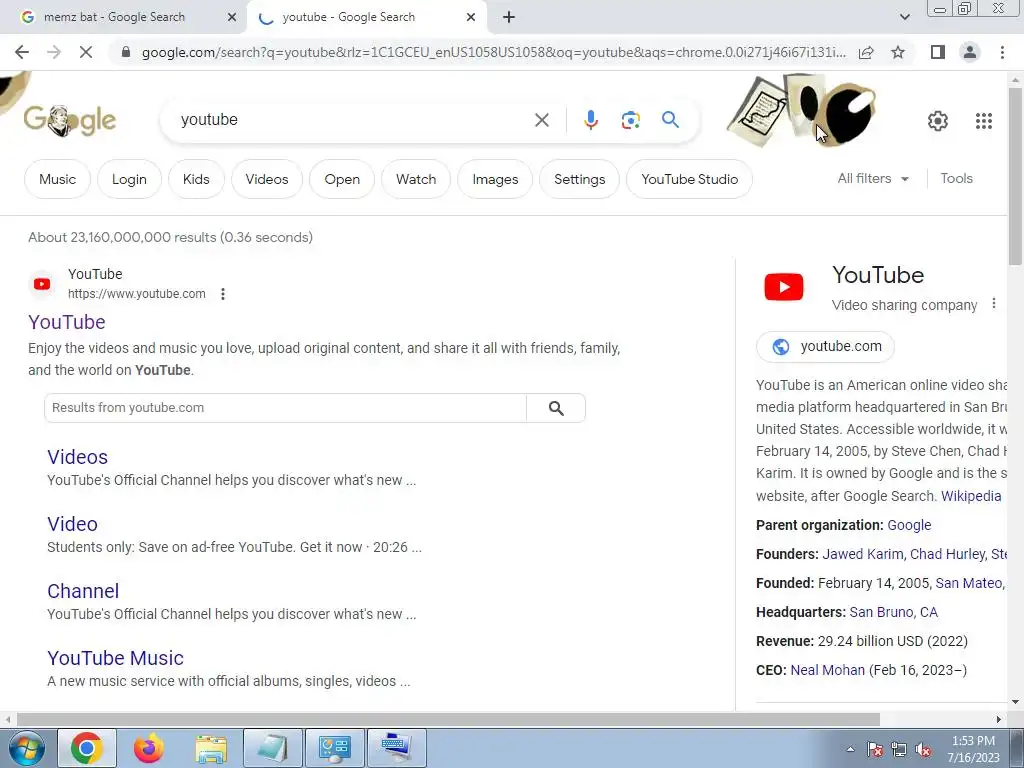
Task: Switch to Videos results chip
Action: [x=267, y=179]
